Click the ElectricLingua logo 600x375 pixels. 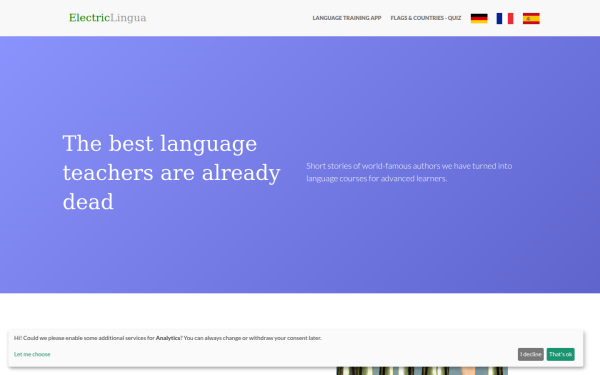[108, 18]
